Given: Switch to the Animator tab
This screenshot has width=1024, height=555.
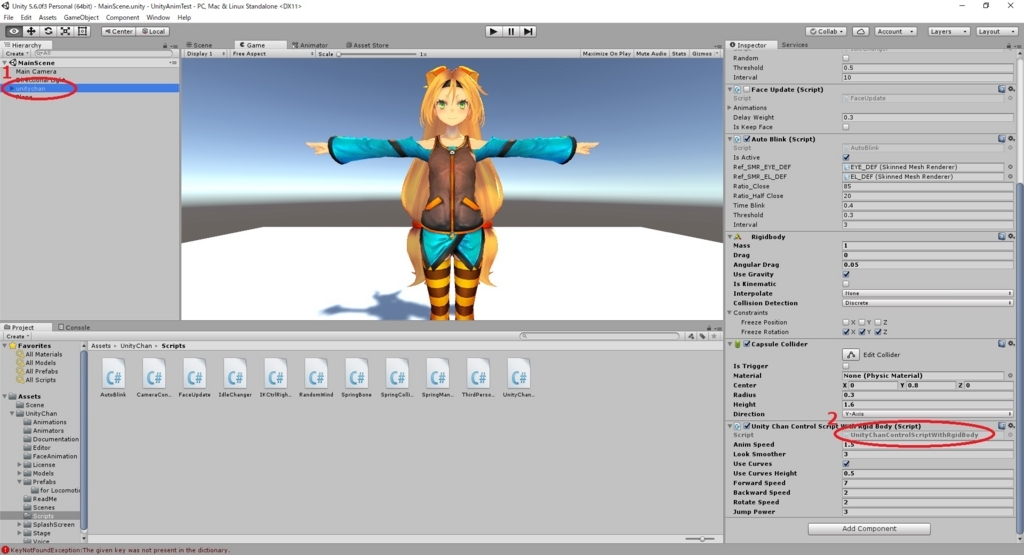Looking at the screenshot, I should click(x=310, y=45).
